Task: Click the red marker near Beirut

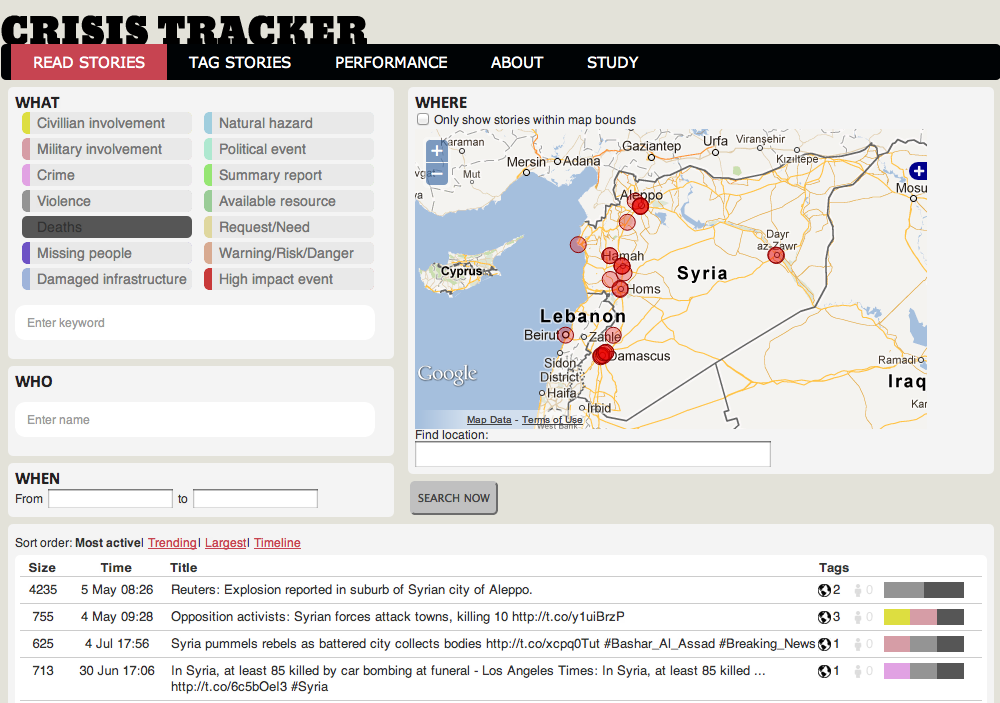Action: tap(565, 335)
